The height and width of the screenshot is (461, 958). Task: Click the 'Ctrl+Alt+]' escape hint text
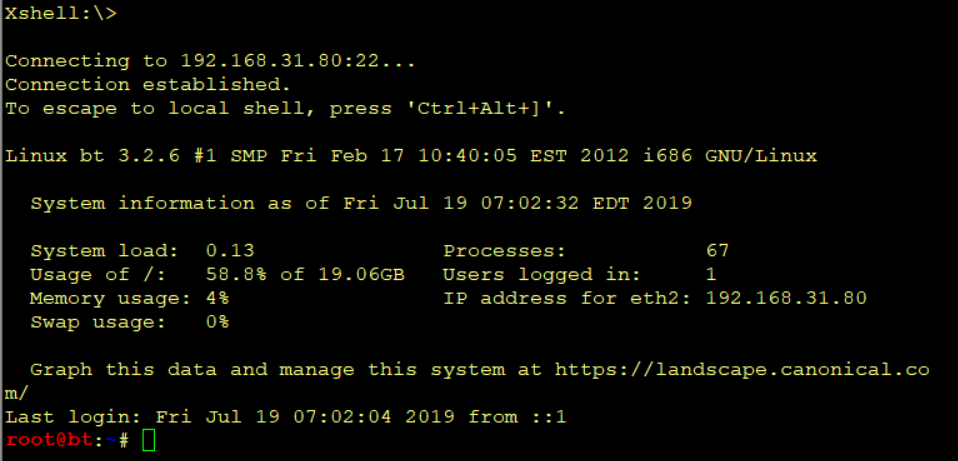[x=486, y=109]
